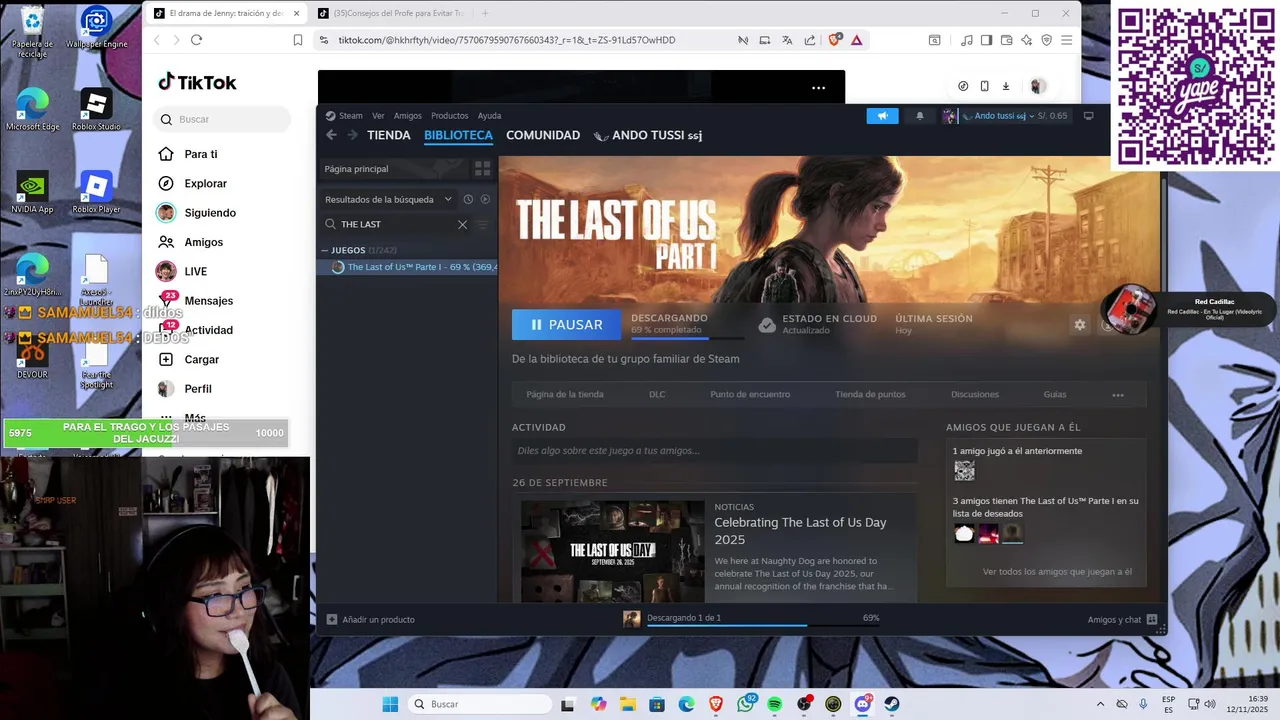Open WhatsApp from the taskbar
Screen dimensions: 1280x720
[746, 704]
